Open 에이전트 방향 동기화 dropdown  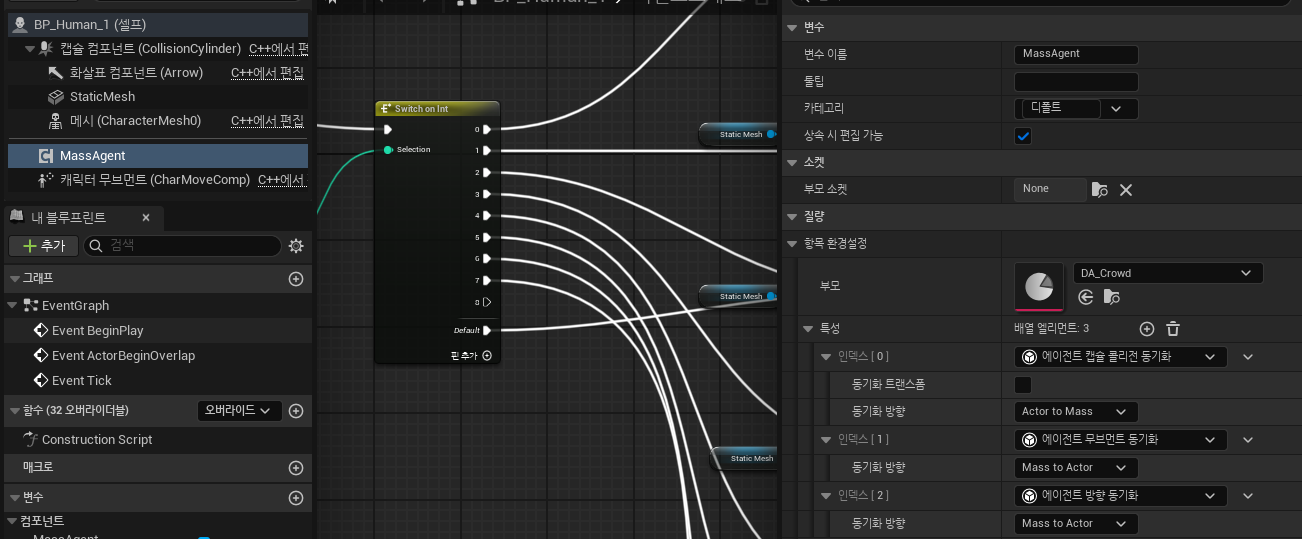click(x=1120, y=495)
